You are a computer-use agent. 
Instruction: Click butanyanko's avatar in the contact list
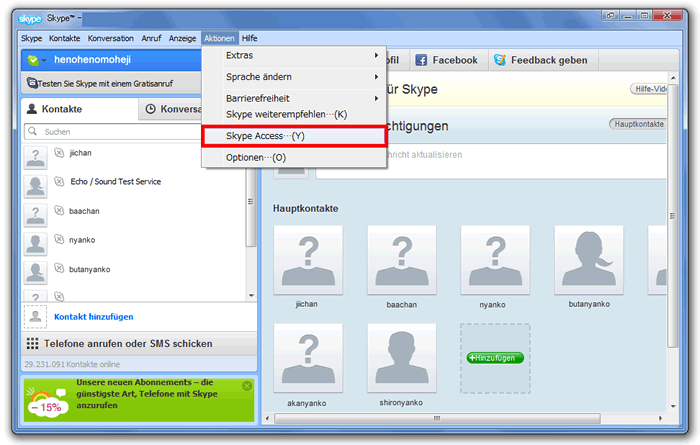click(x=35, y=273)
